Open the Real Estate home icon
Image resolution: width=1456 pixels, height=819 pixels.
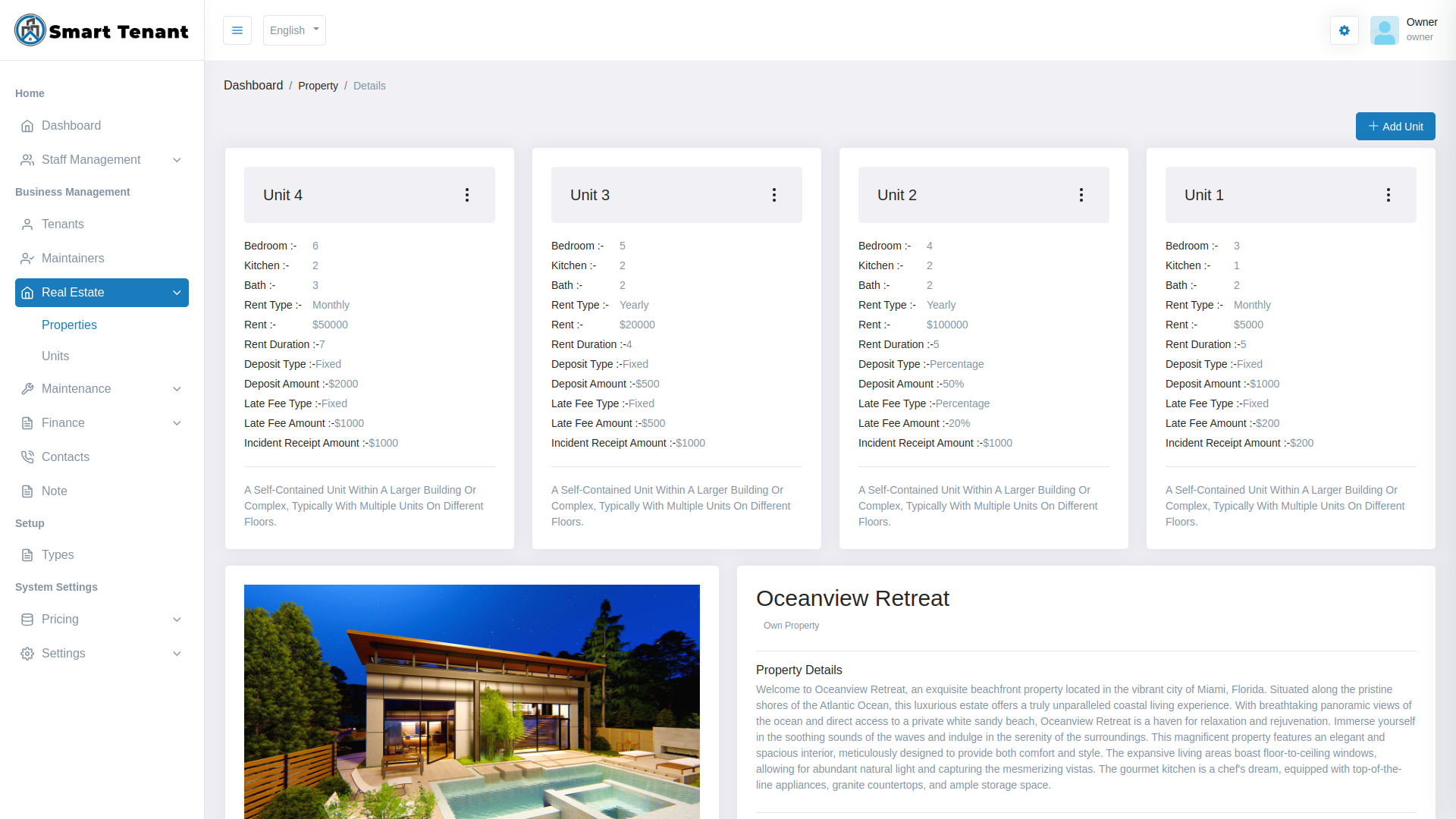(x=27, y=293)
